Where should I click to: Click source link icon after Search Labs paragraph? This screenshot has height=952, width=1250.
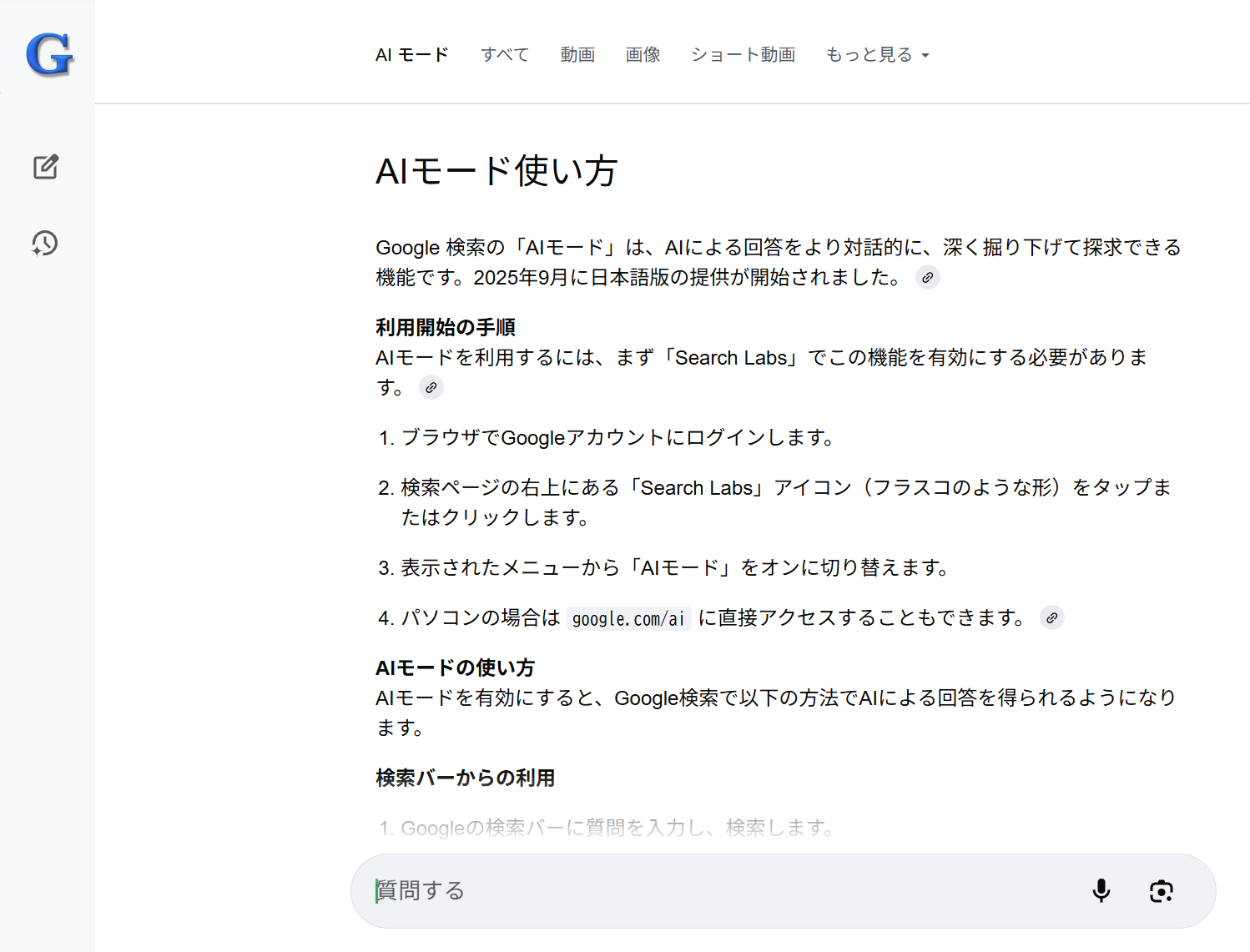[431, 388]
